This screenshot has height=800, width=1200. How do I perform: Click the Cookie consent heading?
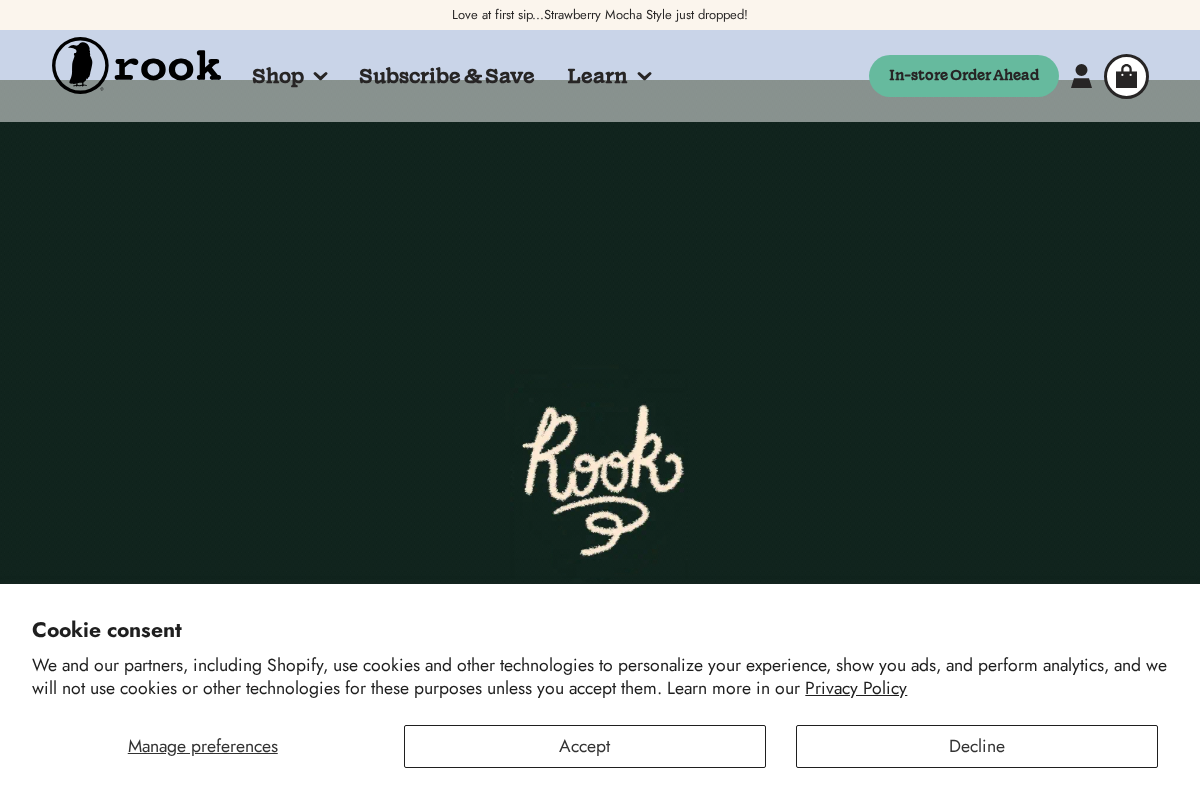coord(106,630)
